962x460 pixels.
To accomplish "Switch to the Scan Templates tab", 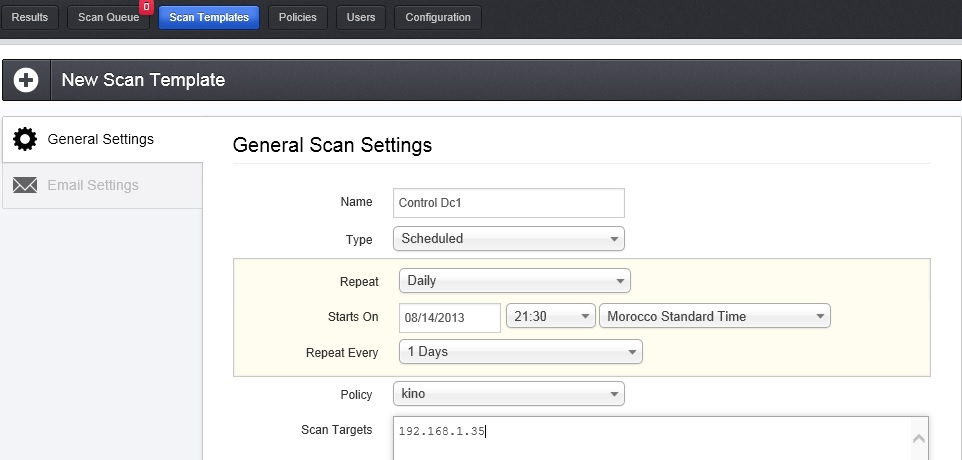I will pyautogui.click(x=209, y=18).
